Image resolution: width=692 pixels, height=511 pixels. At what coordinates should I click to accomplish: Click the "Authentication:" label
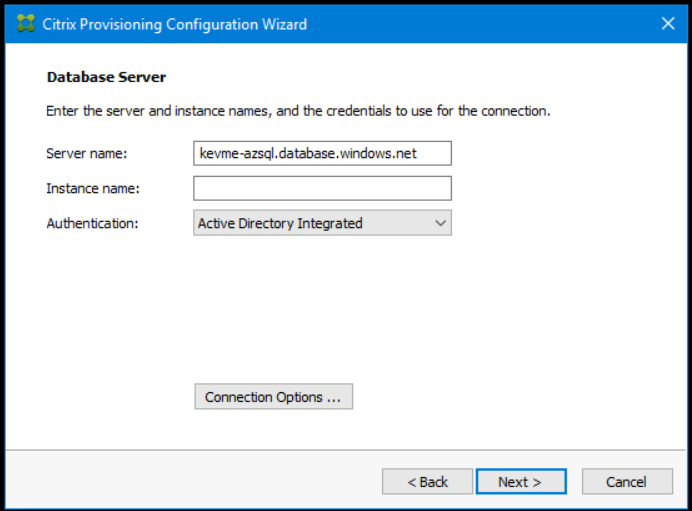tap(92, 223)
